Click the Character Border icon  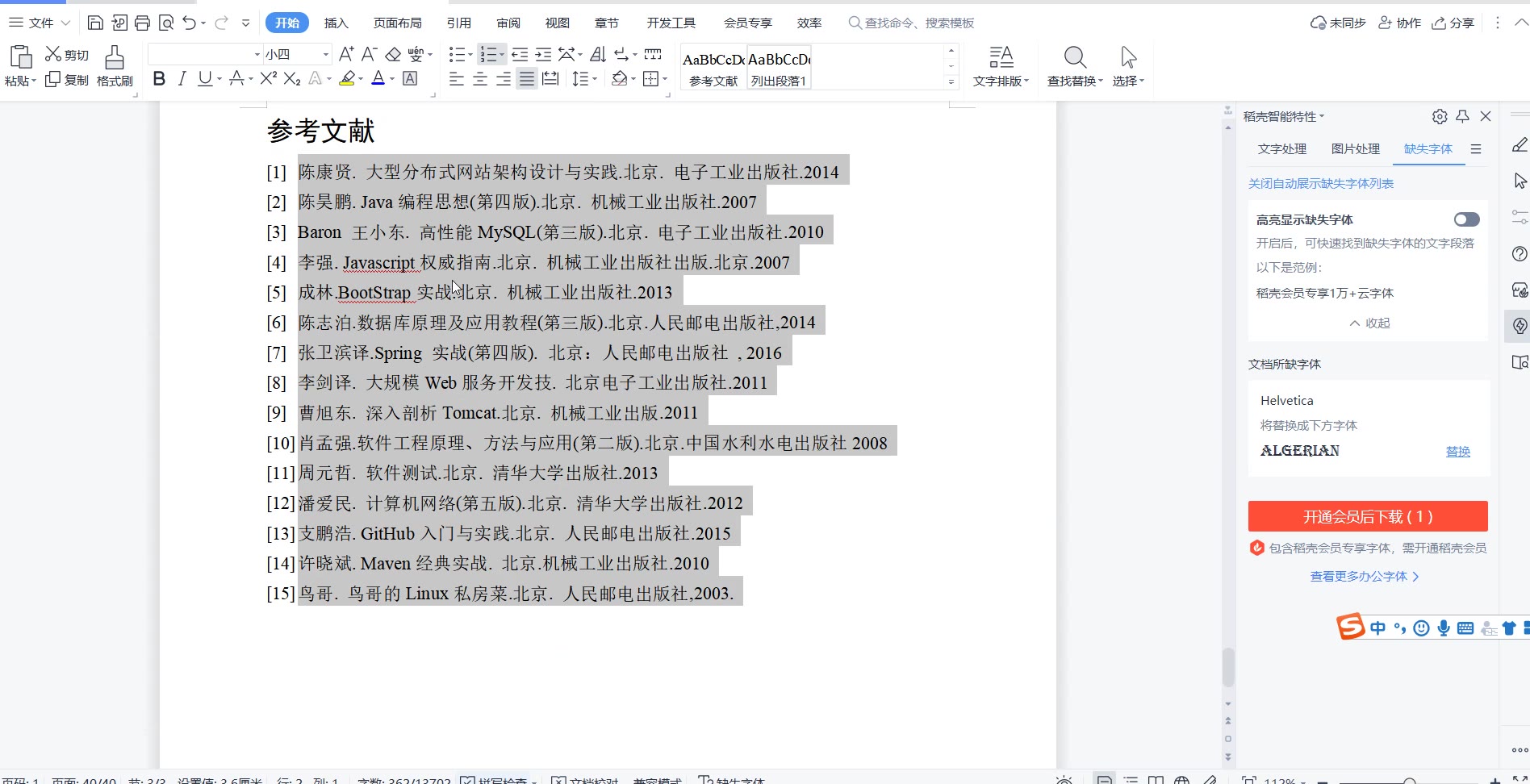[410, 78]
